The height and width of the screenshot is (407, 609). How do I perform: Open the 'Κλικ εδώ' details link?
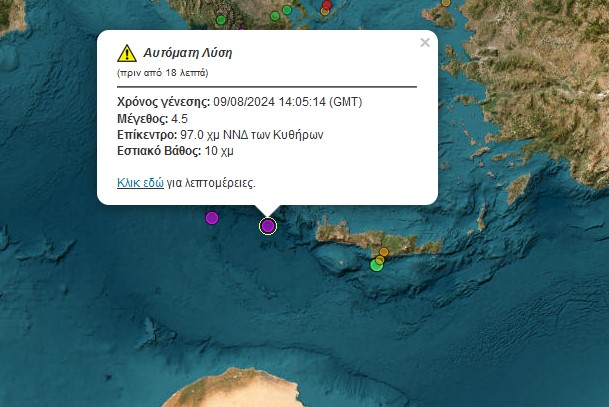[x=140, y=183]
